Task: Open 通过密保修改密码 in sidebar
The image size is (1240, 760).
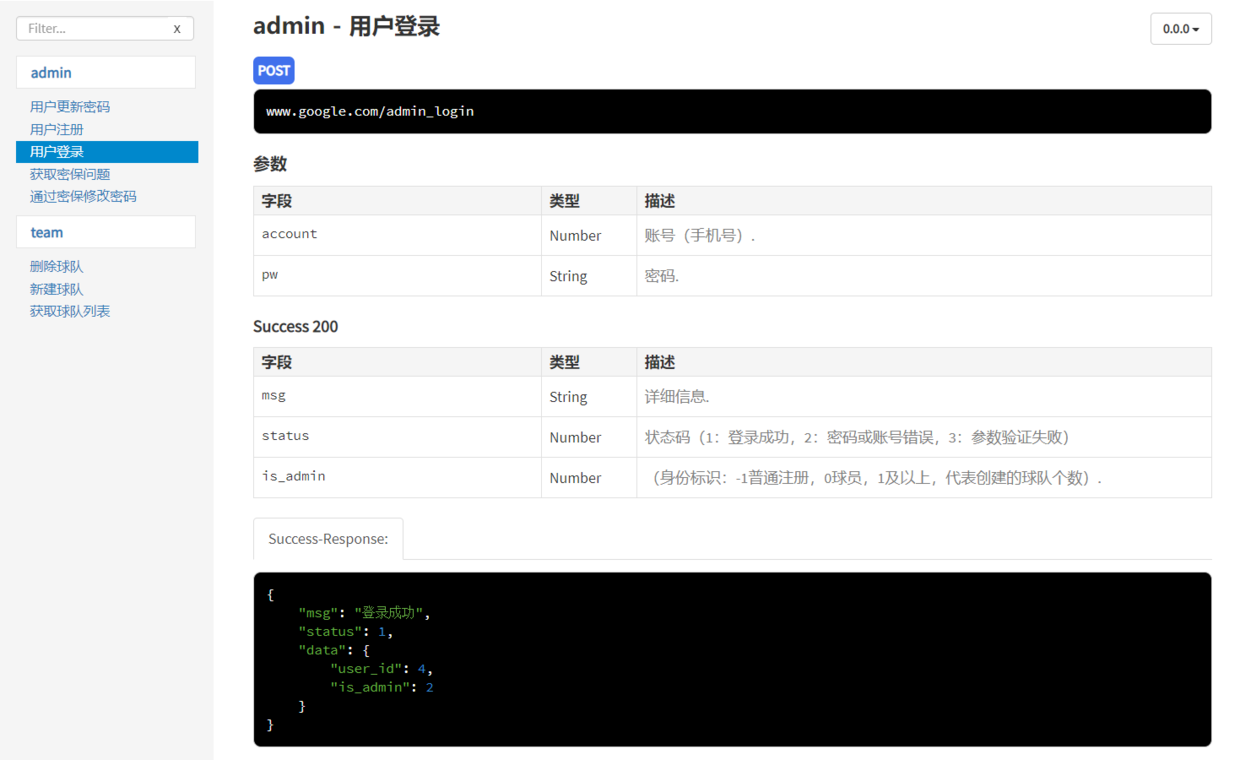Action: tap(83, 196)
